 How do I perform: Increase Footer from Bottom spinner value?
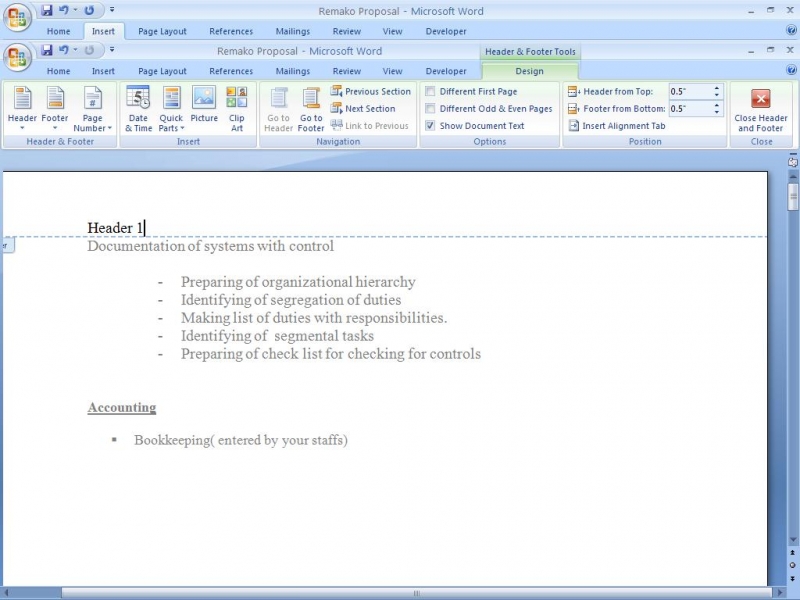pyautogui.click(x=717, y=105)
